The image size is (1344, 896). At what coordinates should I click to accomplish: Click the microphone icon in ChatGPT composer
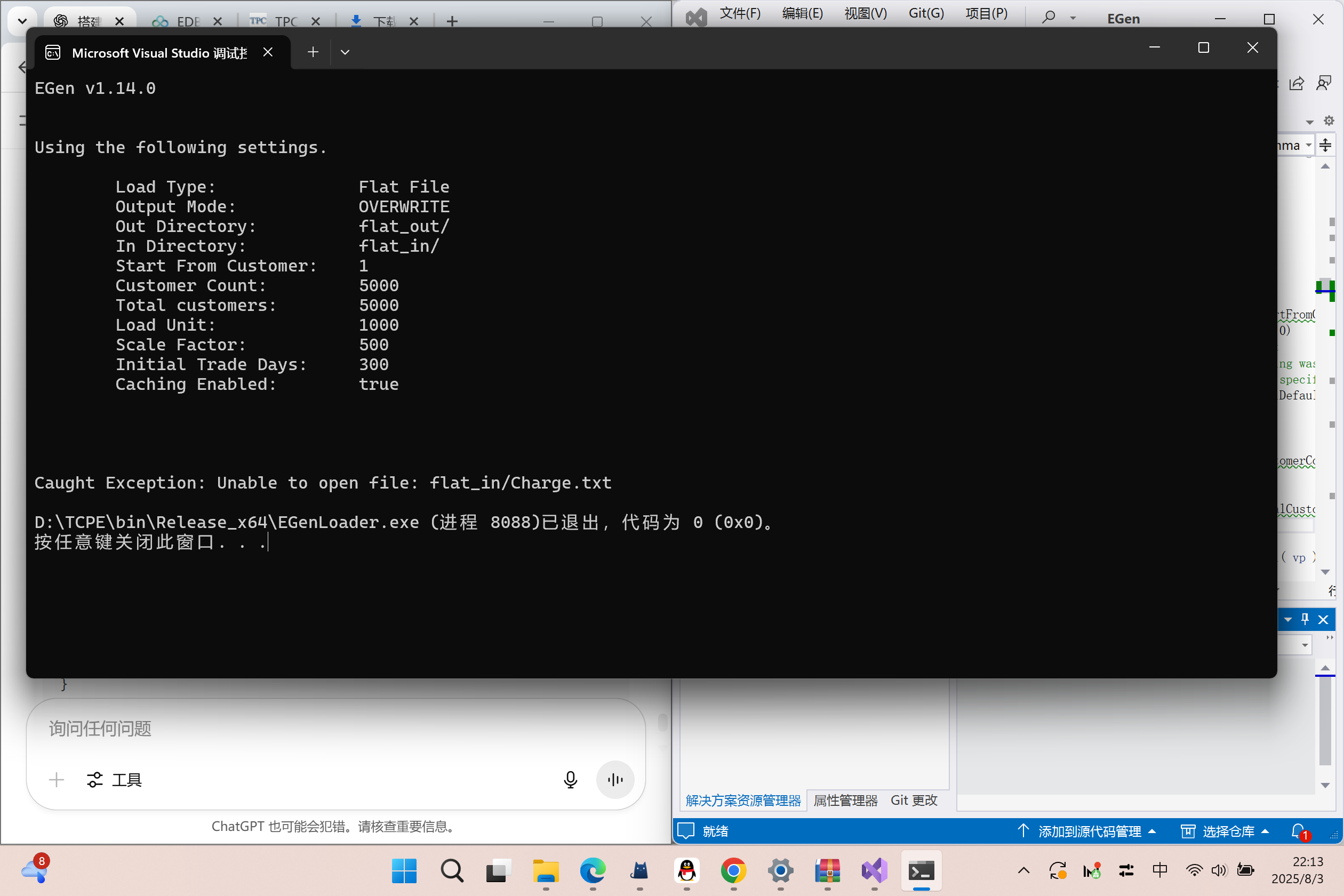570,779
